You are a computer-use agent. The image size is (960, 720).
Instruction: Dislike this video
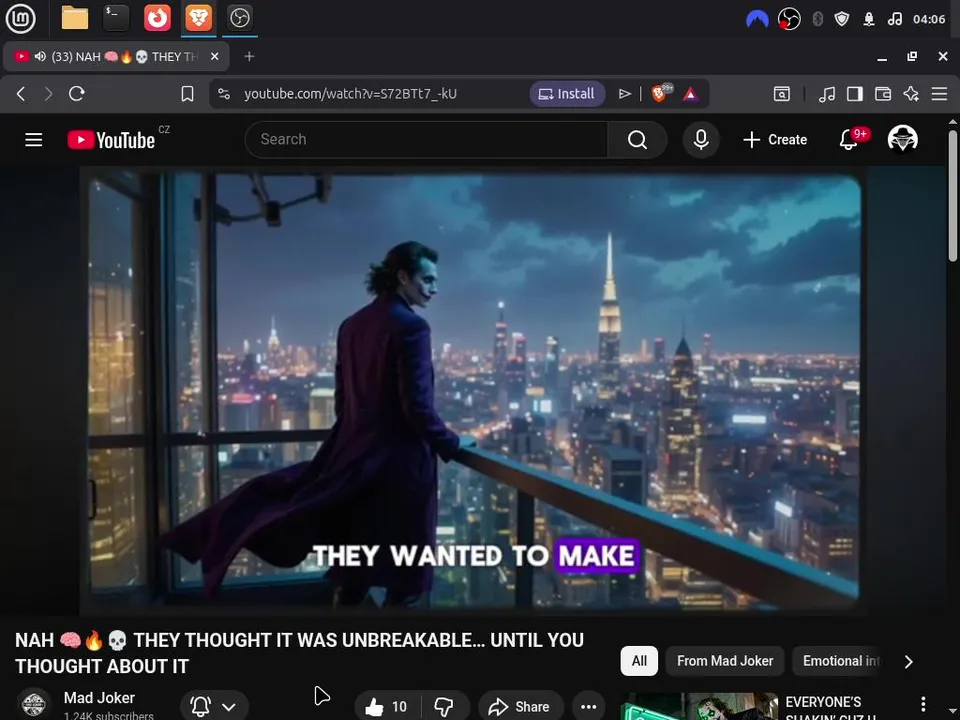tap(444, 707)
